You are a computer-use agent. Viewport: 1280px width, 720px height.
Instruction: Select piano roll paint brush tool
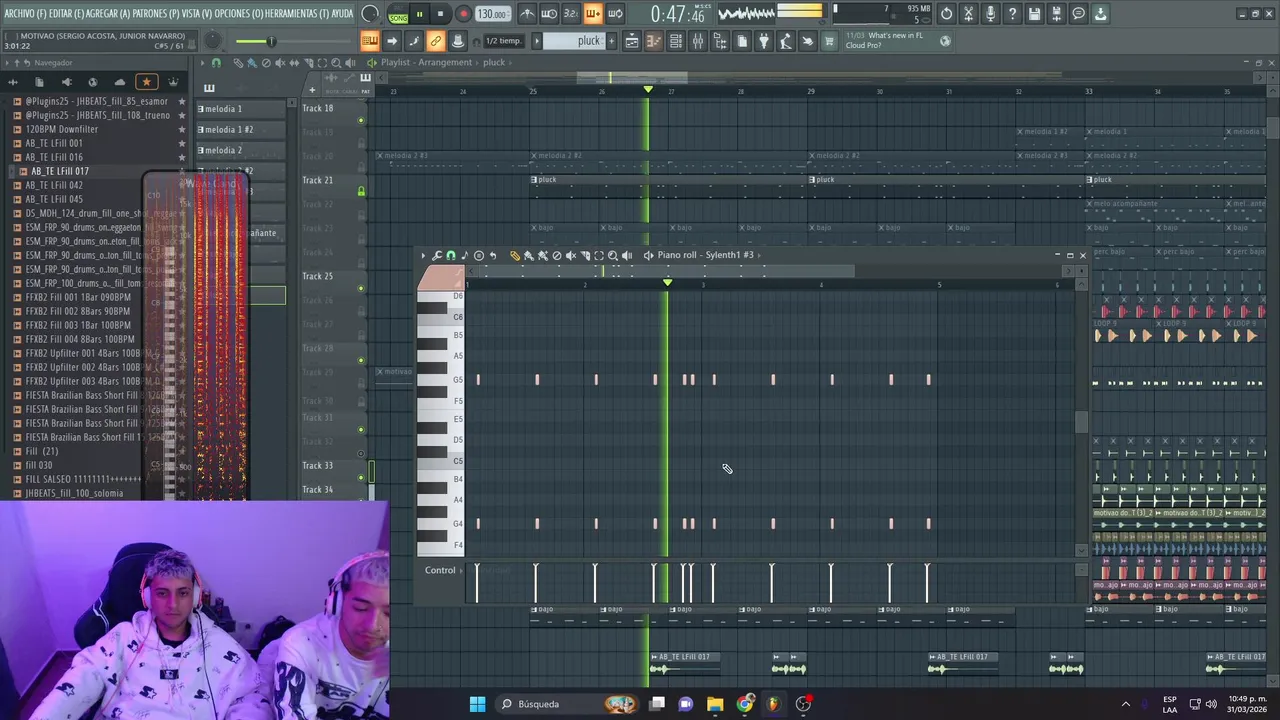(529, 255)
